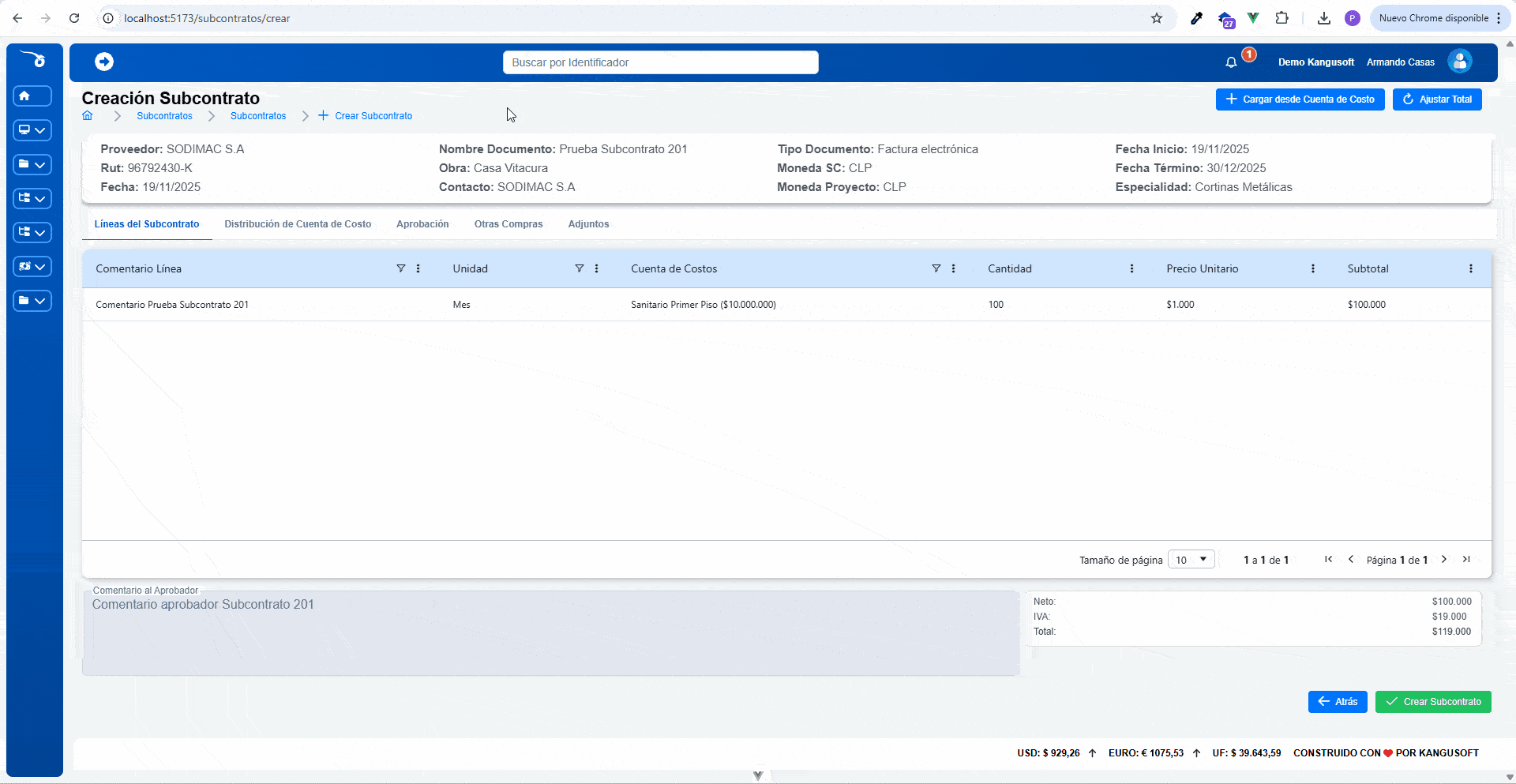Click the UF value in footer
Viewport: 1516px width, 784px height.
coord(1247,753)
